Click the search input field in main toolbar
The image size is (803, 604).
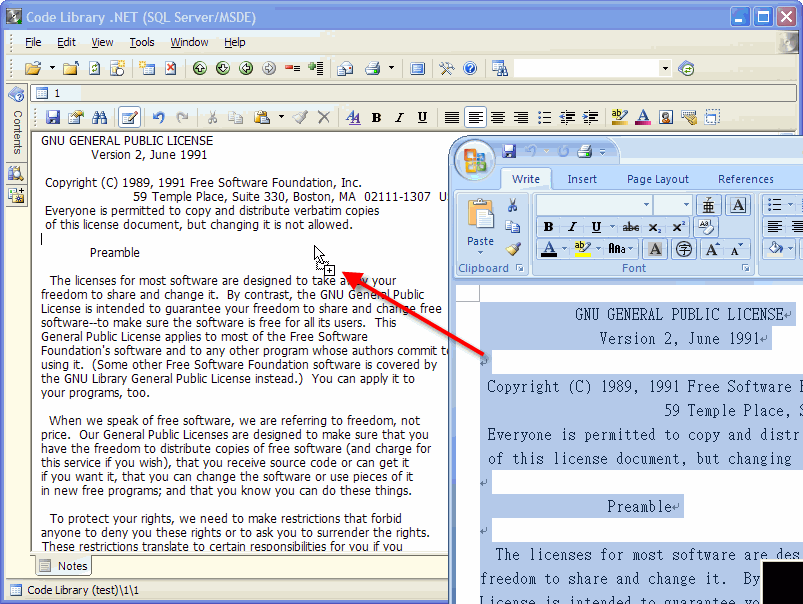pos(587,69)
